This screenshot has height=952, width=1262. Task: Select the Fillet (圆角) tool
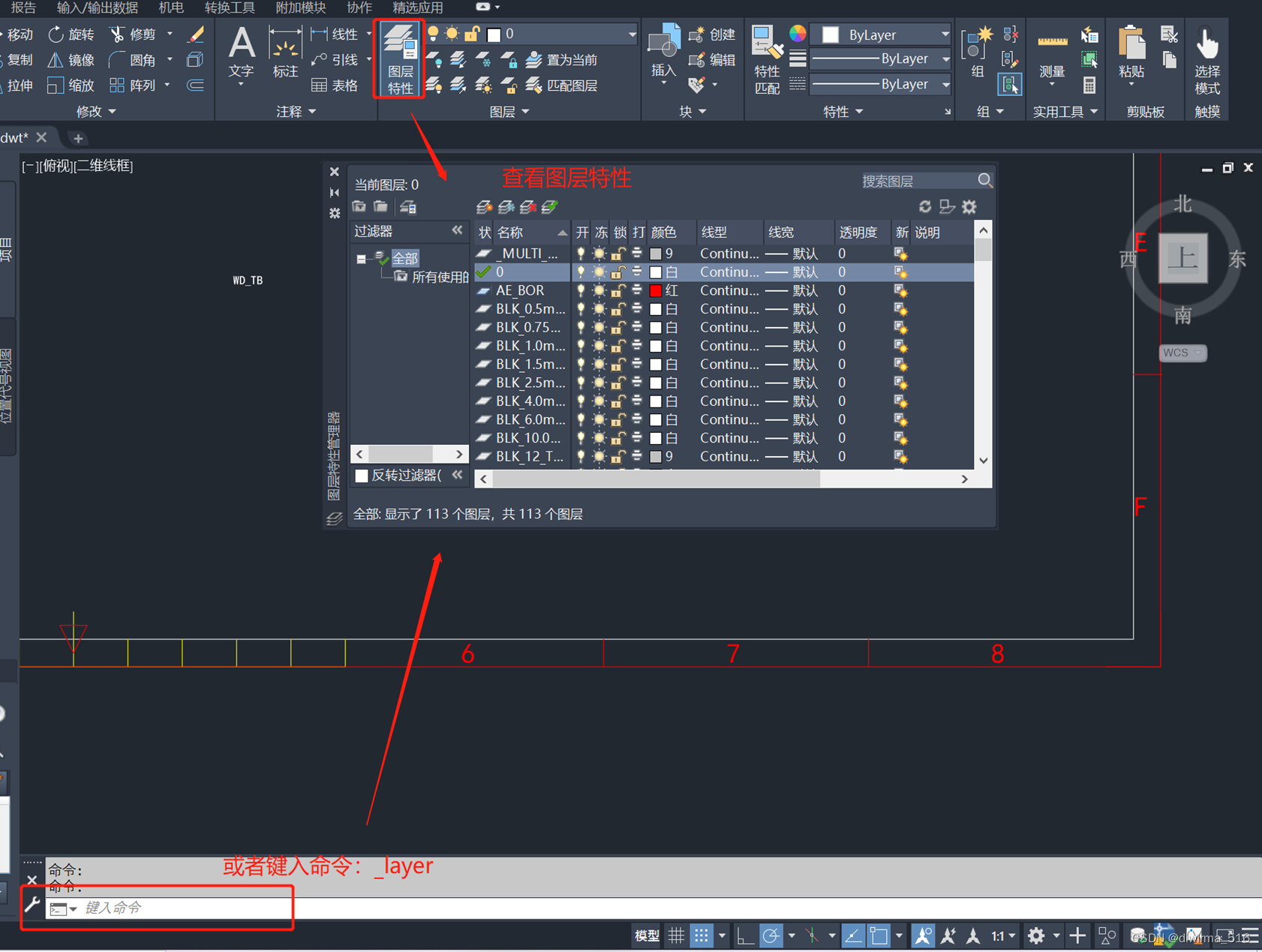click(x=134, y=60)
